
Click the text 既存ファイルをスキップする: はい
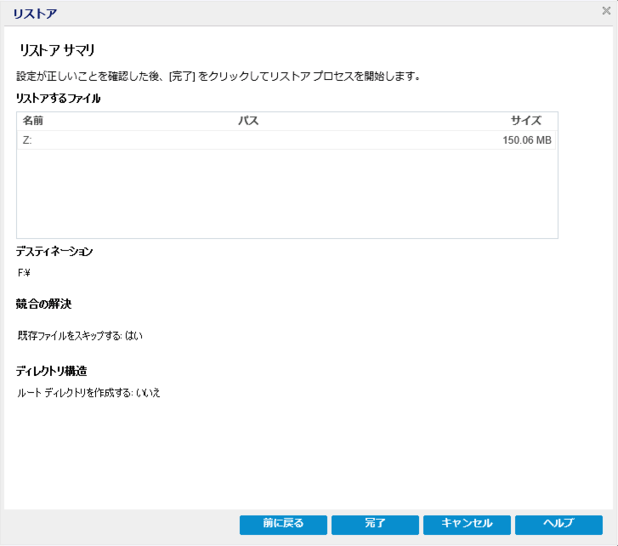pyautogui.click(x=80, y=335)
